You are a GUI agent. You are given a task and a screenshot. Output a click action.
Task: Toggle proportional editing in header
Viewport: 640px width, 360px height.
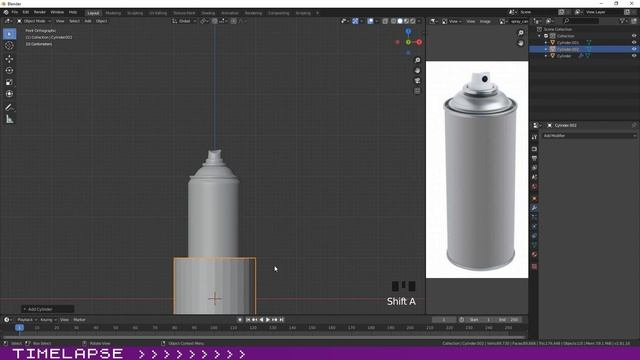tap(233, 21)
